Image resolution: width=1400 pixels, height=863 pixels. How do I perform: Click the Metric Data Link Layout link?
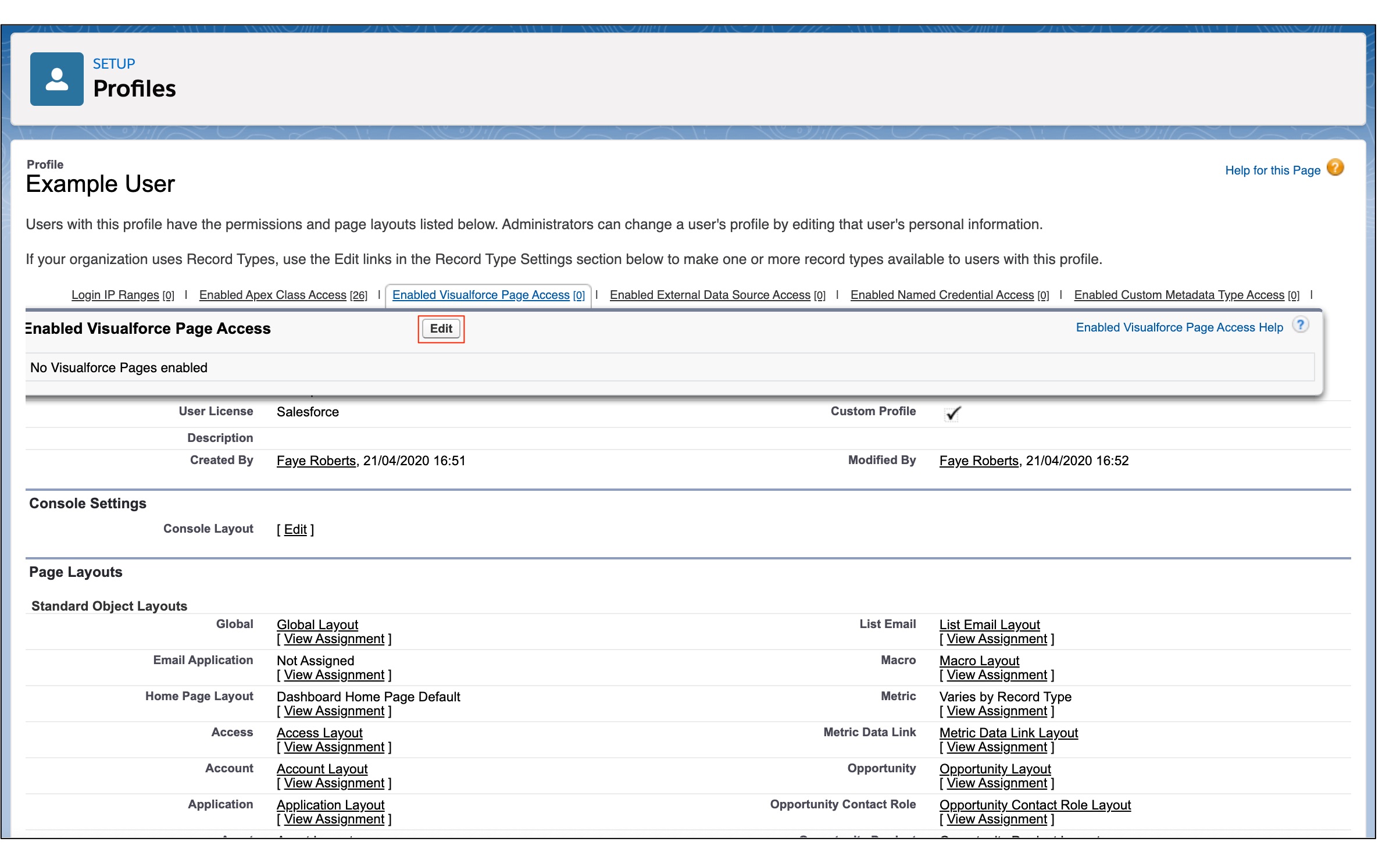click(x=1009, y=733)
